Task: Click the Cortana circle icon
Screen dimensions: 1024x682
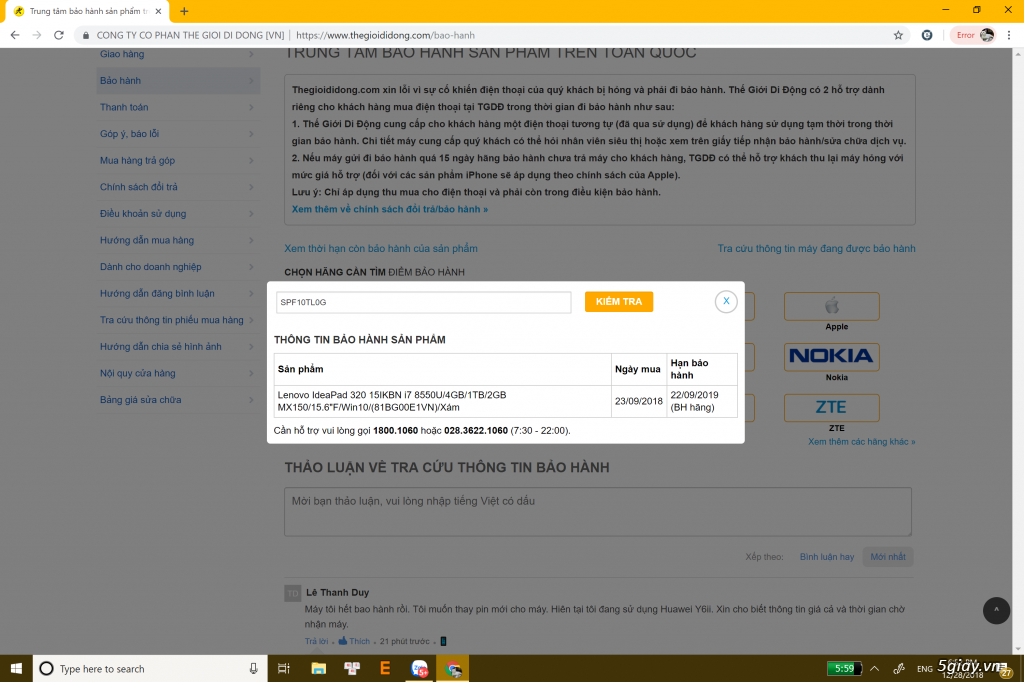Action: coord(46,668)
